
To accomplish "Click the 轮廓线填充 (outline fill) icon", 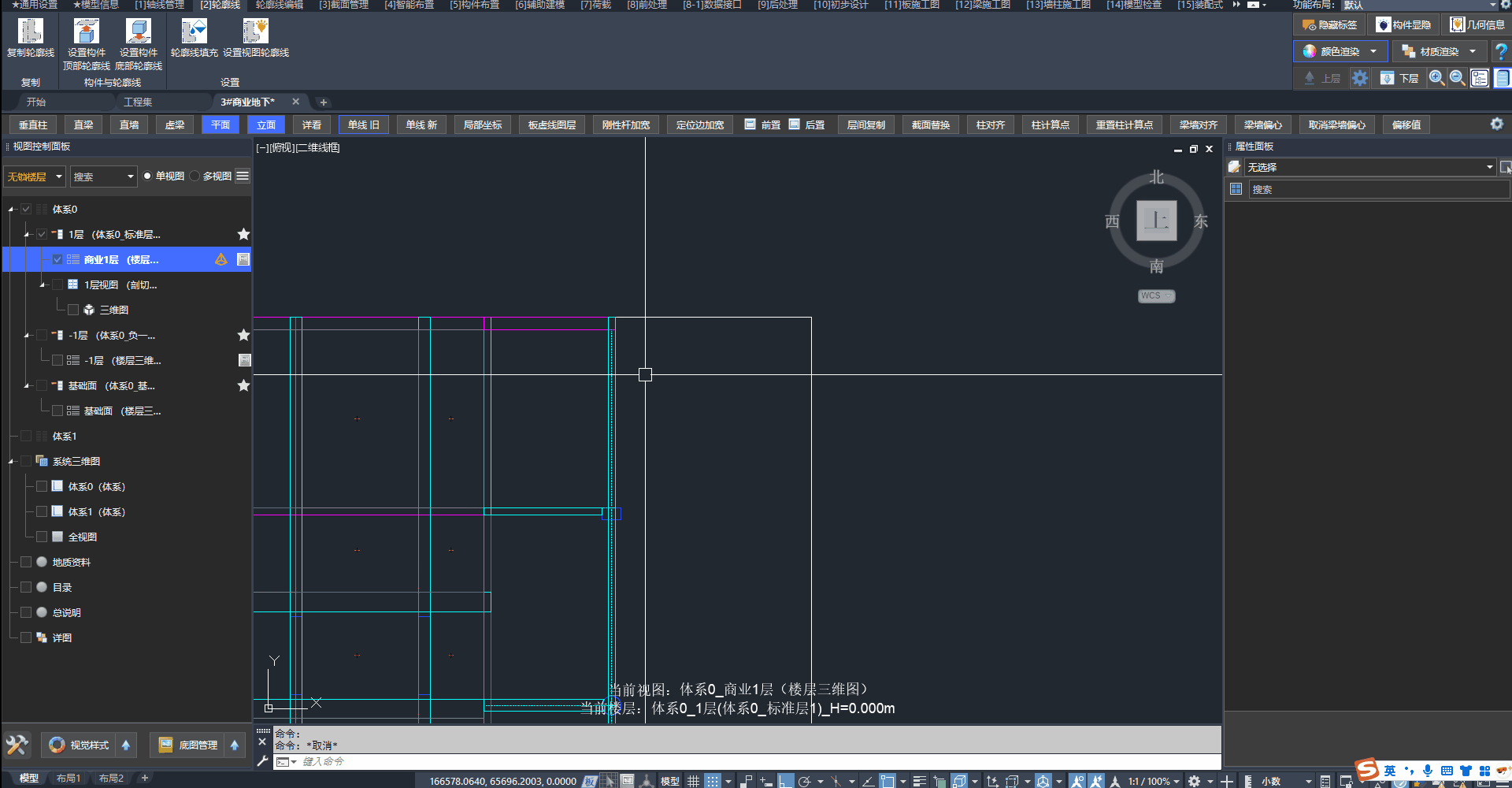I will (194, 32).
